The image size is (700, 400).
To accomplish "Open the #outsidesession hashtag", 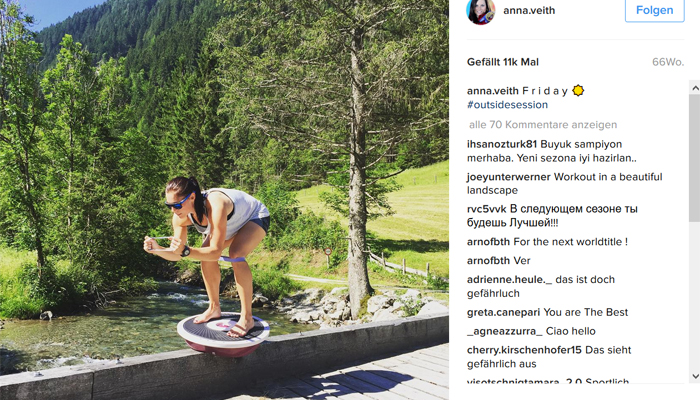I will click(507, 105).
